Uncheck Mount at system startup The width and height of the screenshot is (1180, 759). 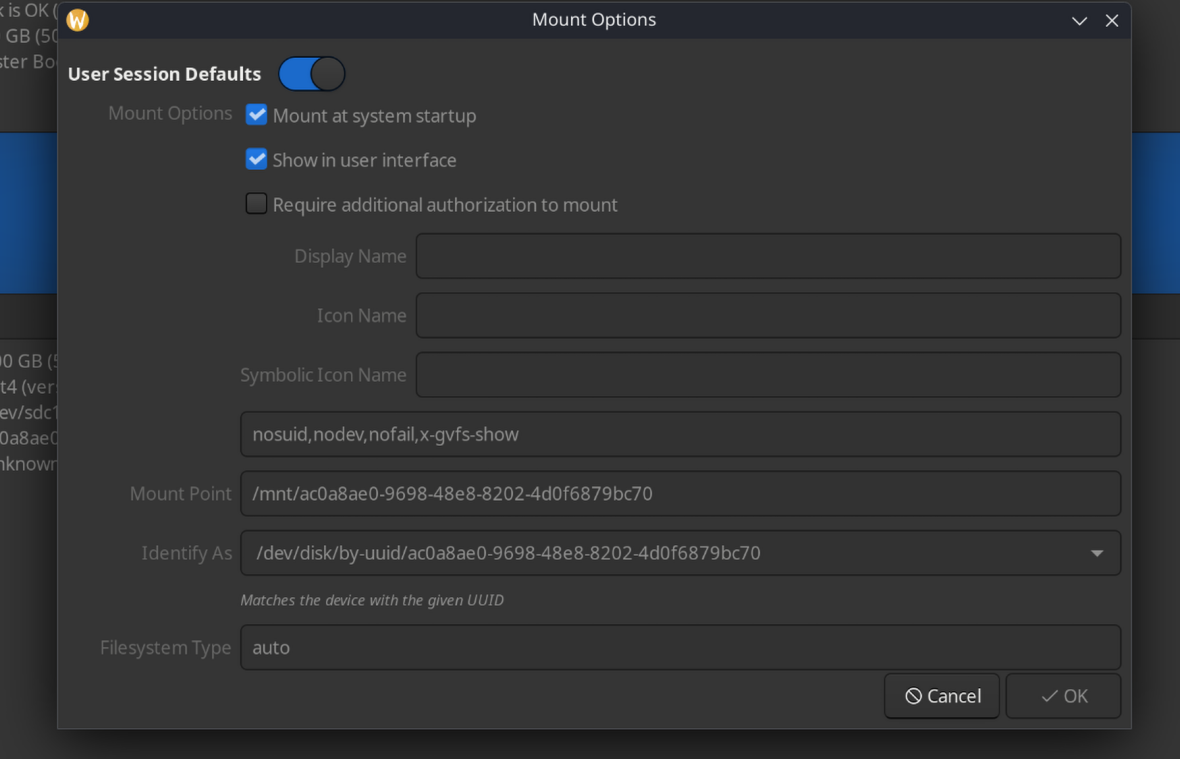[x=257, y=115]
